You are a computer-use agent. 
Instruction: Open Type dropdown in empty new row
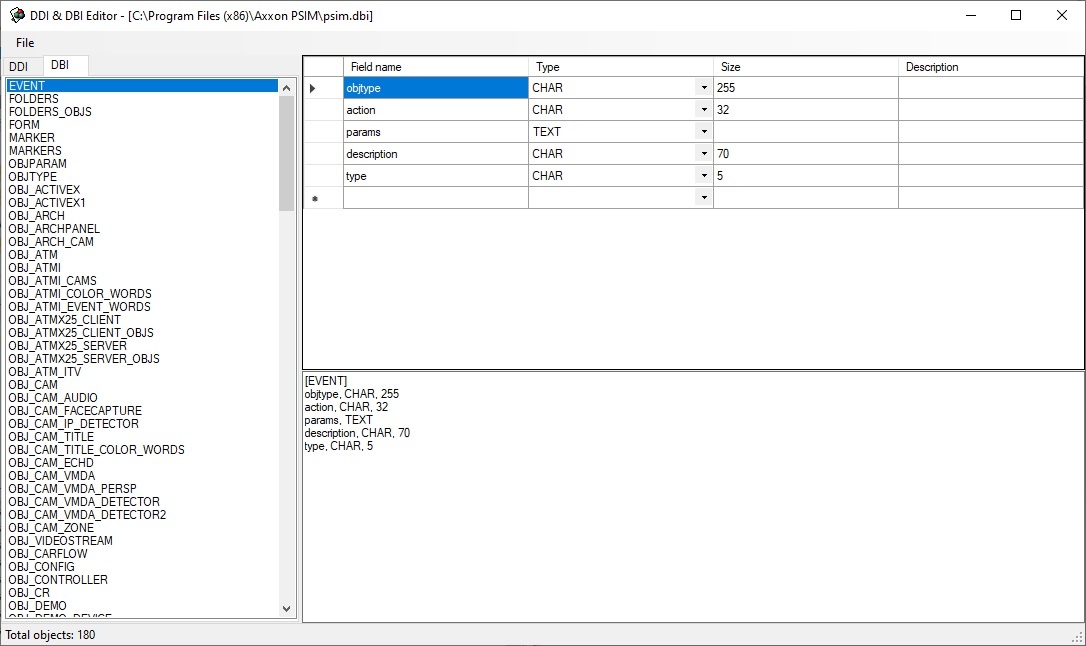(x=704, y=198)
